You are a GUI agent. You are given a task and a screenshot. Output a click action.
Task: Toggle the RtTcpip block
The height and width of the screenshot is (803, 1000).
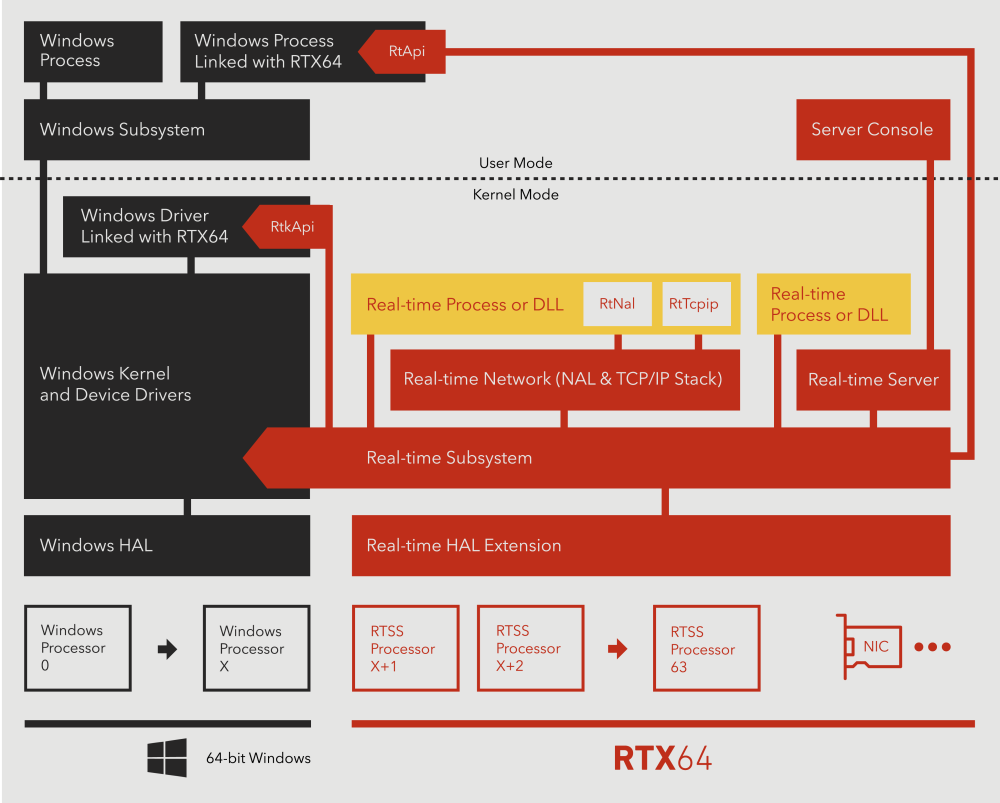point(696,303)
